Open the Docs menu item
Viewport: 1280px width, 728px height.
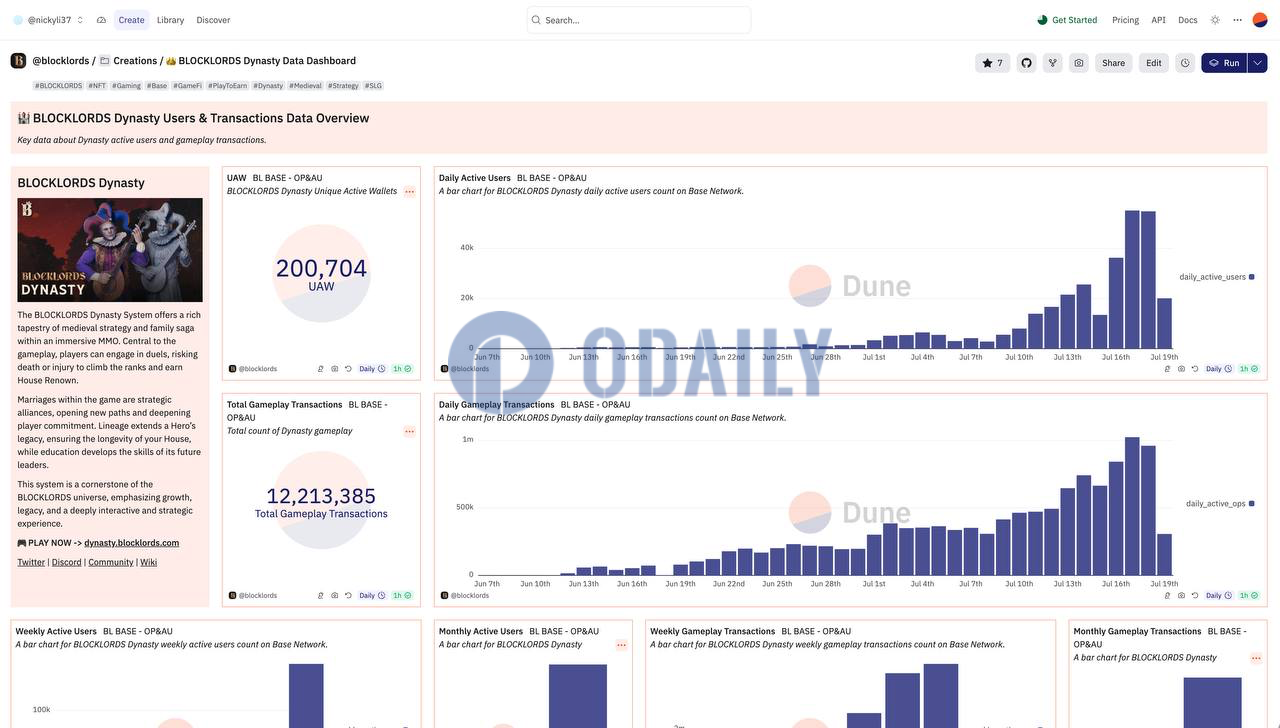(x=1188, y=20)
